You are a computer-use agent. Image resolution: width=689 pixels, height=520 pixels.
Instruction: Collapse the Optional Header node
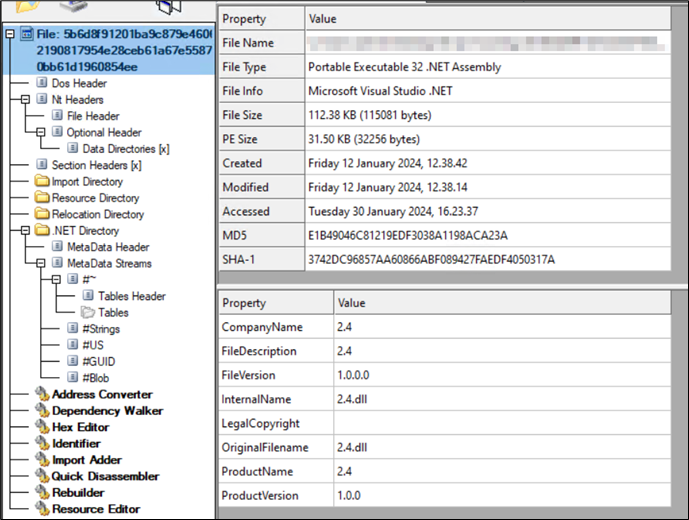41,132
